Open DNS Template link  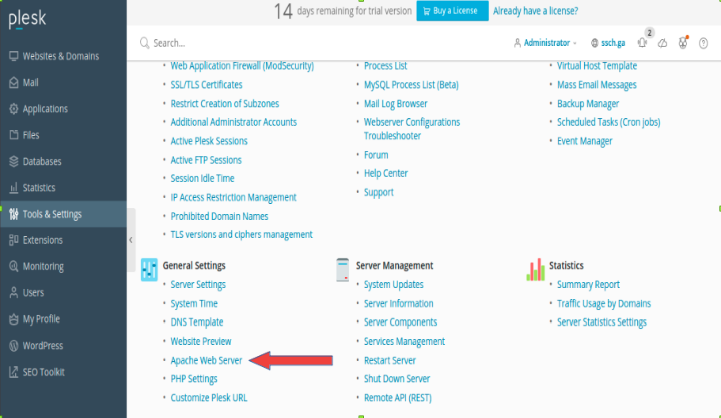coord(197,322)
